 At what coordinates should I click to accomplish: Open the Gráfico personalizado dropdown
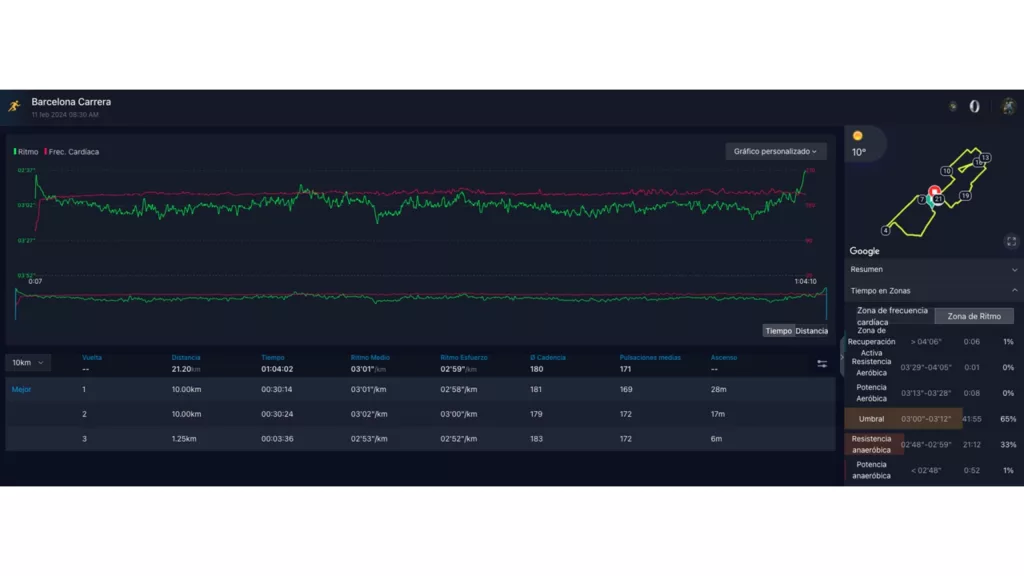tap(775, 151)
